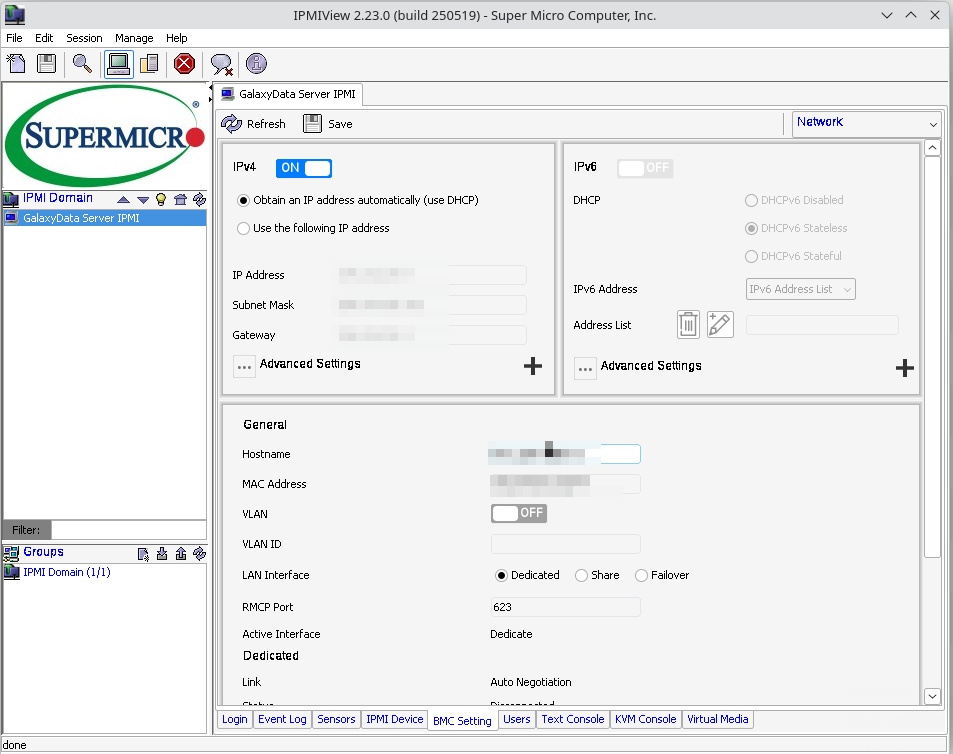Click the Filter input field

[129, 530]
